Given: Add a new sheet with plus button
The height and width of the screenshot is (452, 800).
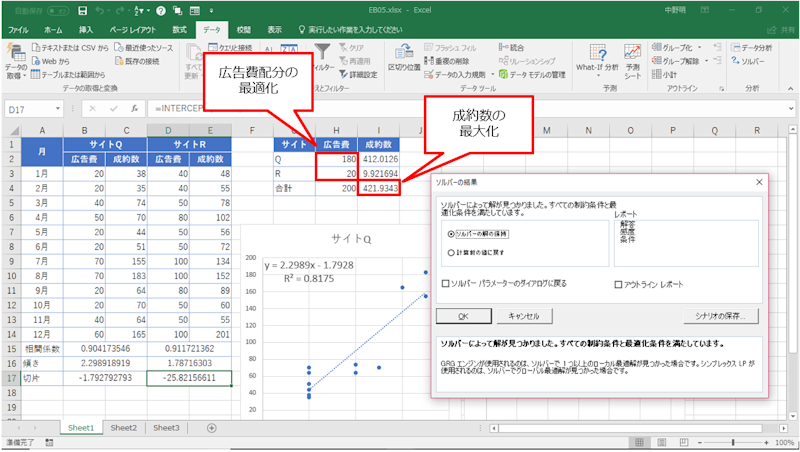Looking at the screenshot, I should point(212,428).
